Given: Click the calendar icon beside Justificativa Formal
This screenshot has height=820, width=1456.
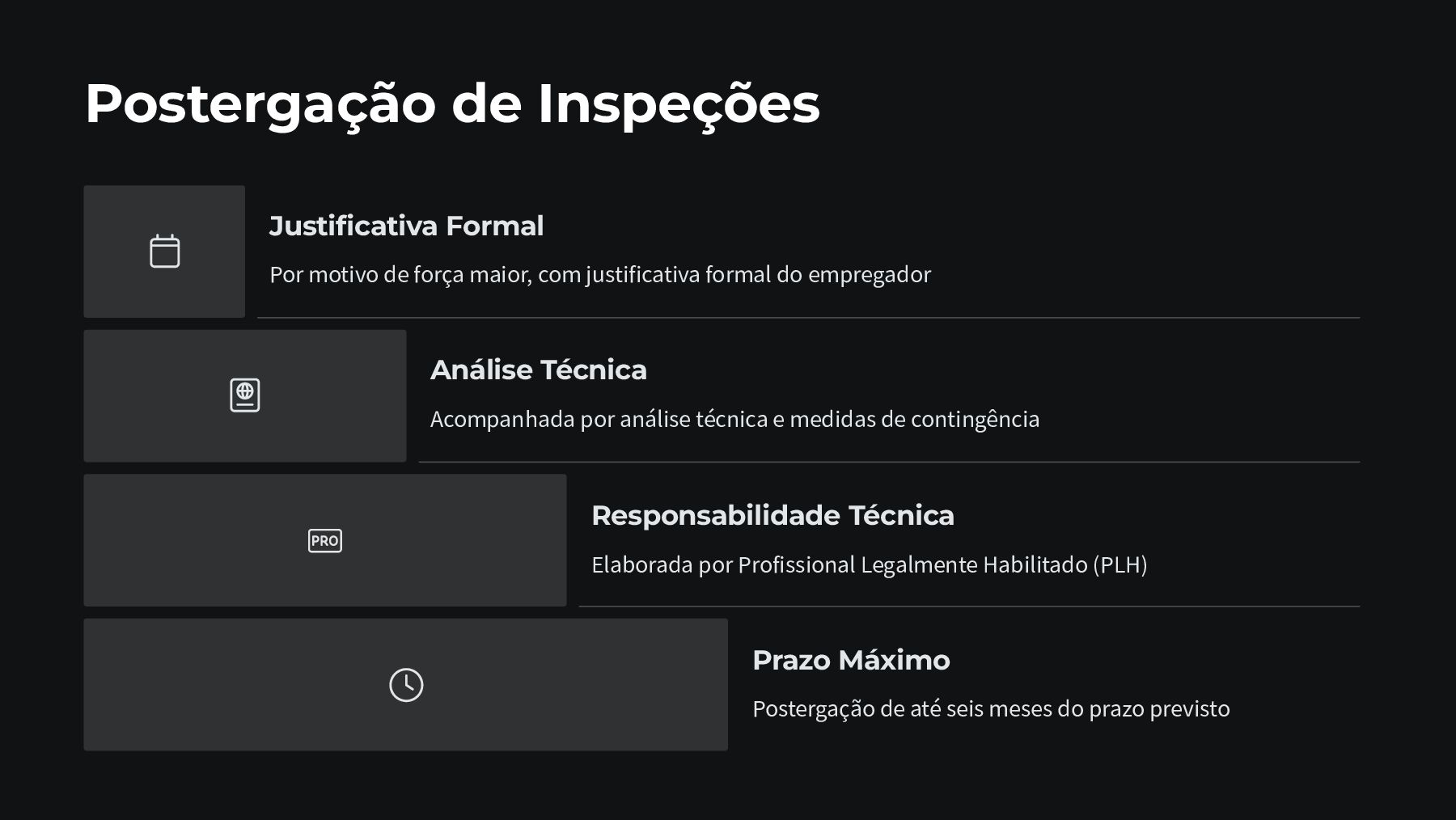Looking at the screenshot, I should 164,251.
